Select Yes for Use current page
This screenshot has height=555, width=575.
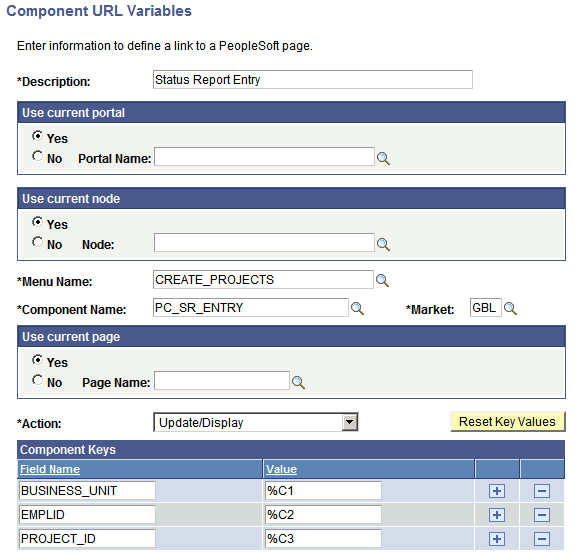[x=37, y=360]
